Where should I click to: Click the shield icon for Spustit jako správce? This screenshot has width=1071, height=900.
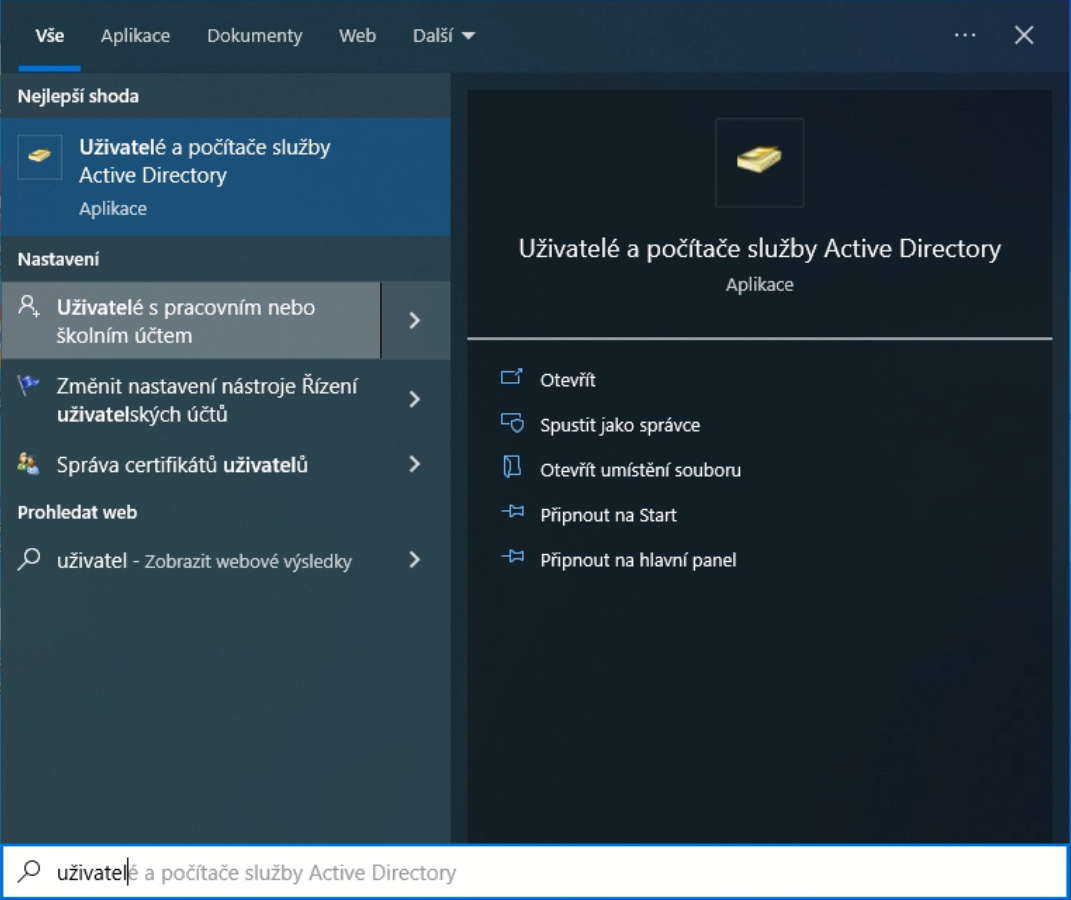click(512, 423)
